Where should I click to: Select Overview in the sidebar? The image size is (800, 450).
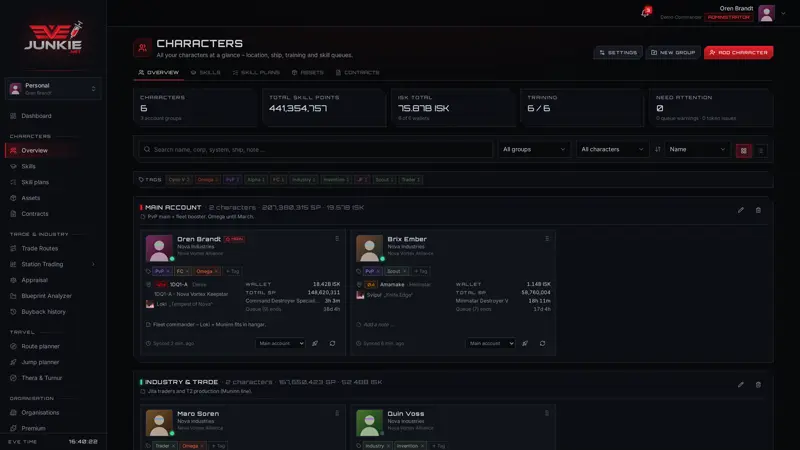point(53,151)
